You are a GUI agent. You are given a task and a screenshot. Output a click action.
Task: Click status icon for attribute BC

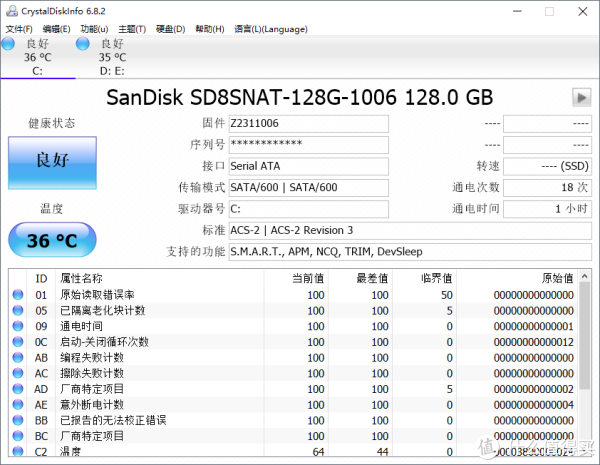pyautogui.click(x=18, y=436)
